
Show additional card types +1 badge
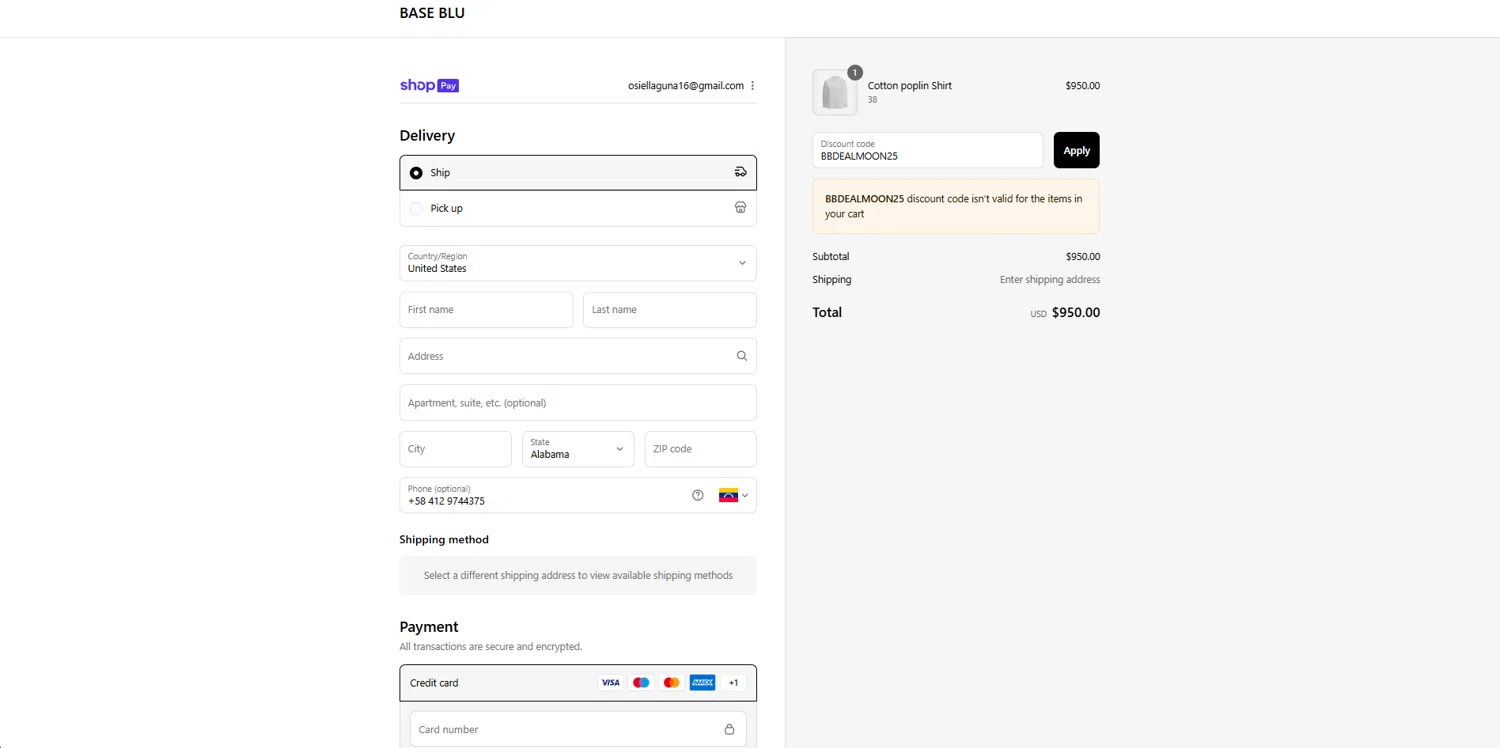[x=733, y=683]
